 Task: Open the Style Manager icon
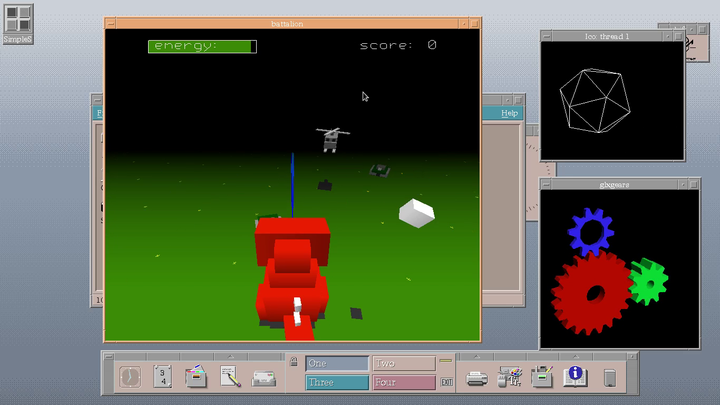510,377
